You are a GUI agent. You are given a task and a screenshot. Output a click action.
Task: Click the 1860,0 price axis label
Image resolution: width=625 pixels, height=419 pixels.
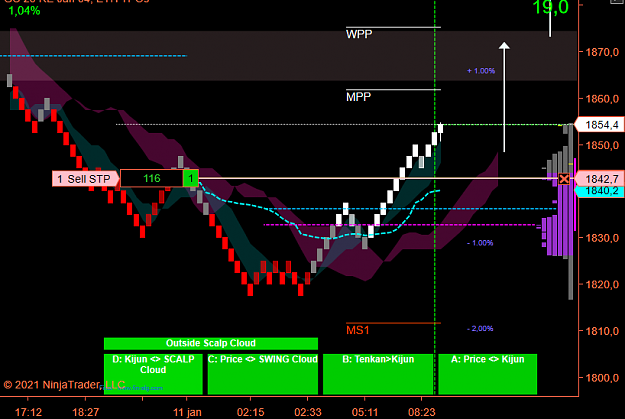coord(602,98)
